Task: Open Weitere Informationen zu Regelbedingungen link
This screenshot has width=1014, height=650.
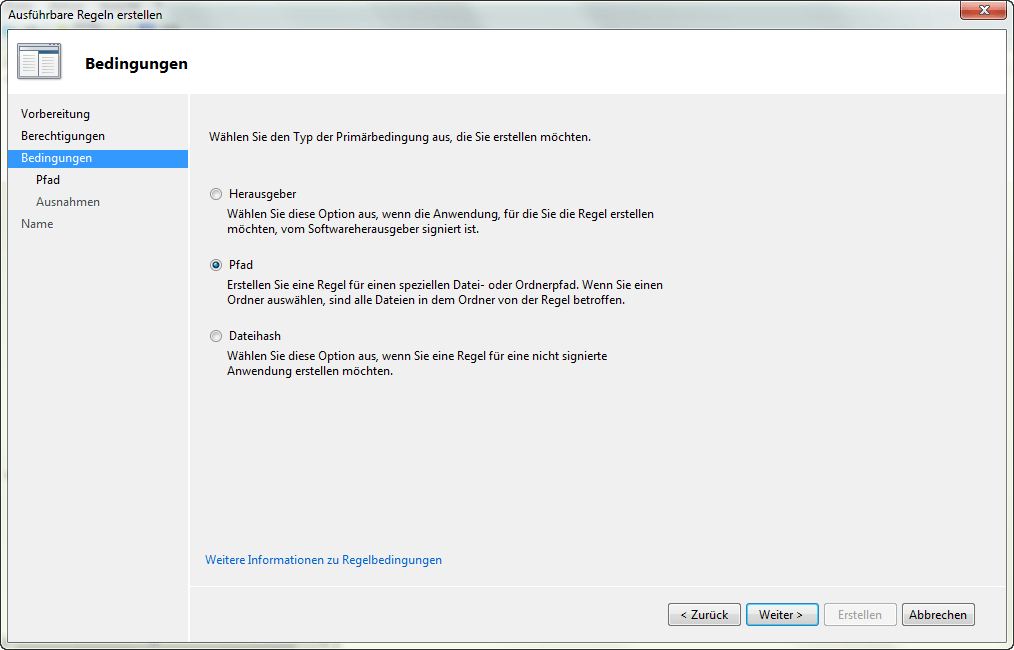Action: (x=323, y=560)
